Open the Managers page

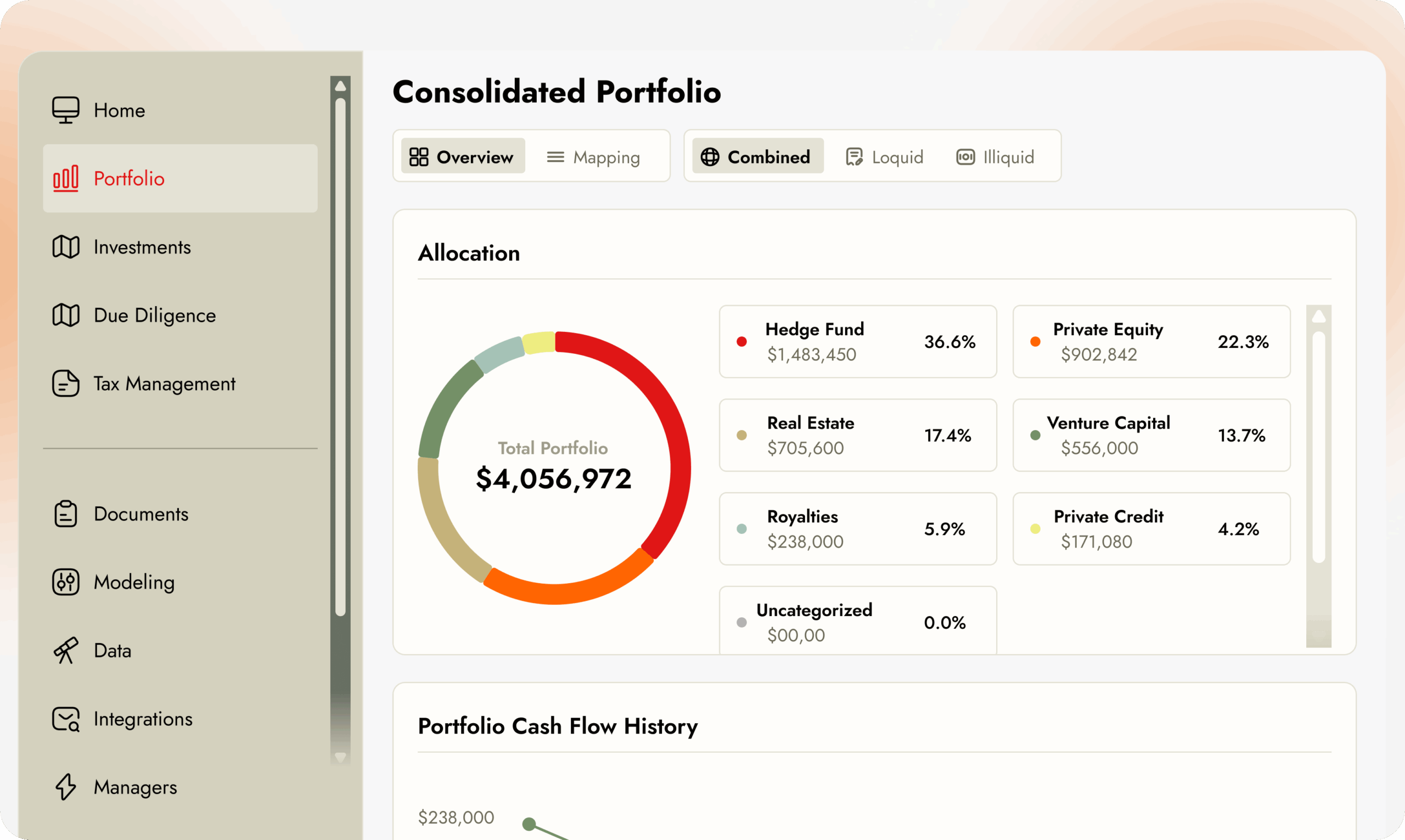[180, 787]
